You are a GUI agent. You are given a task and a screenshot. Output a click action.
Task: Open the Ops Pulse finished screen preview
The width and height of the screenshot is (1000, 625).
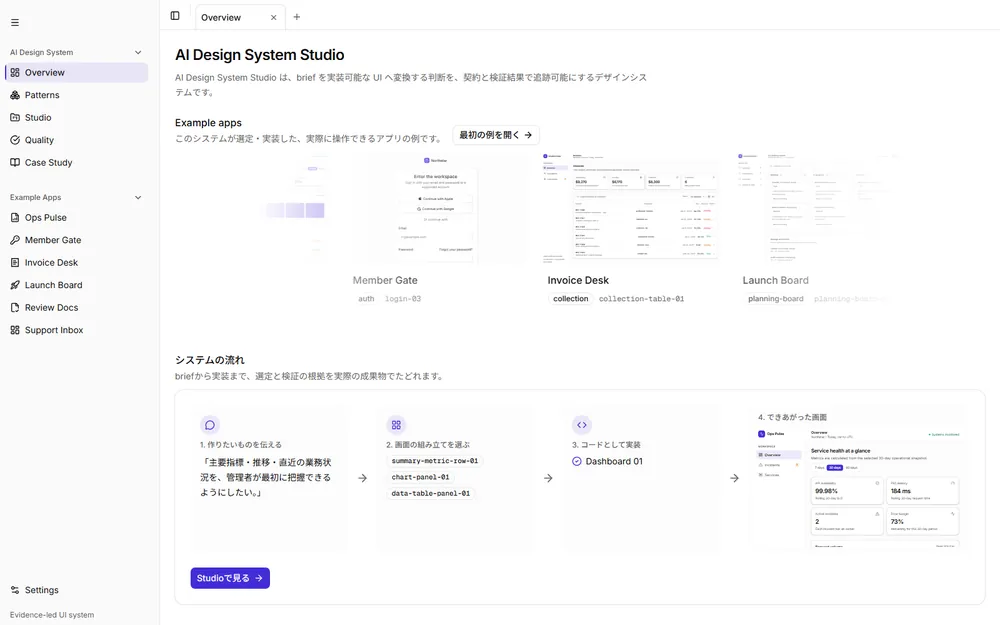click(x=858, y=488)
